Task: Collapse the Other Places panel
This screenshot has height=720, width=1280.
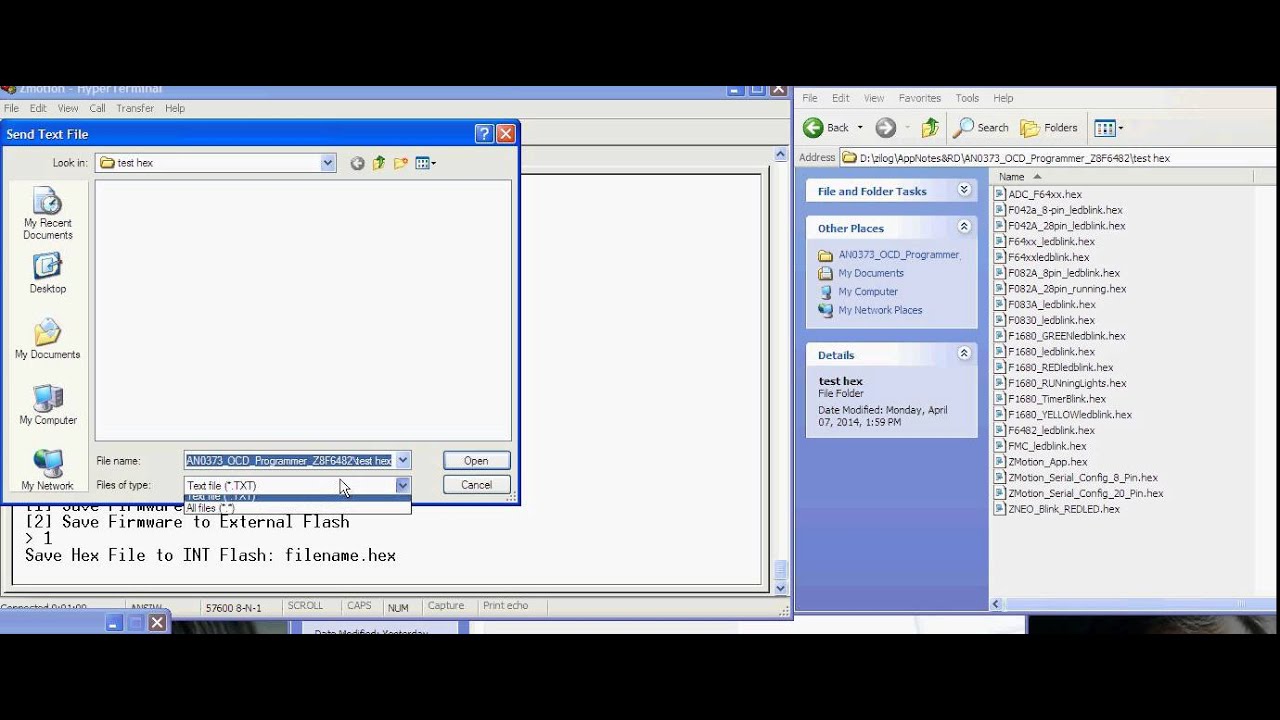Action: pyautogui.click(x=964, y=227)
